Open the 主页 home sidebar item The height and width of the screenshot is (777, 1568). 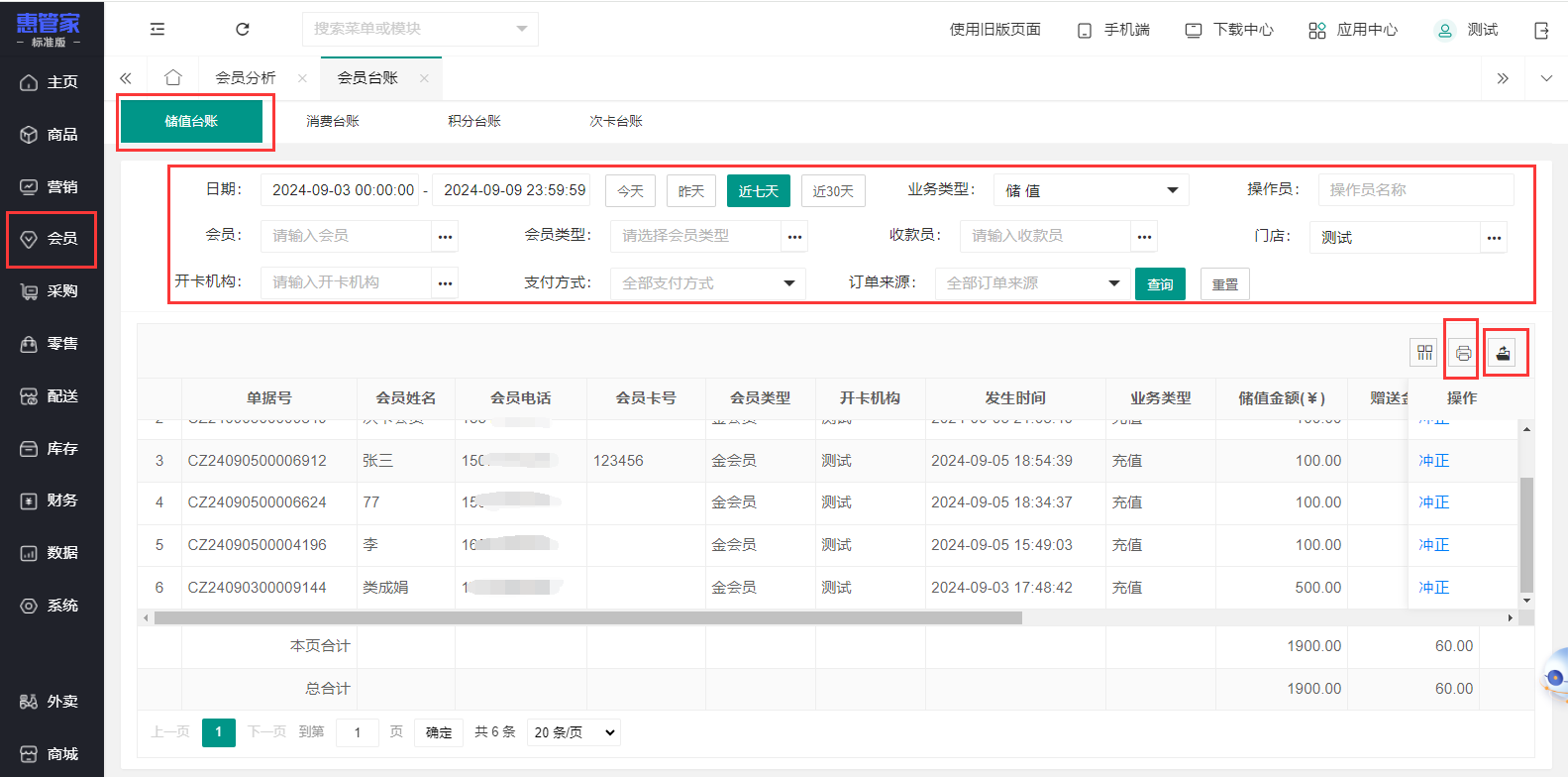coord(52,82)
